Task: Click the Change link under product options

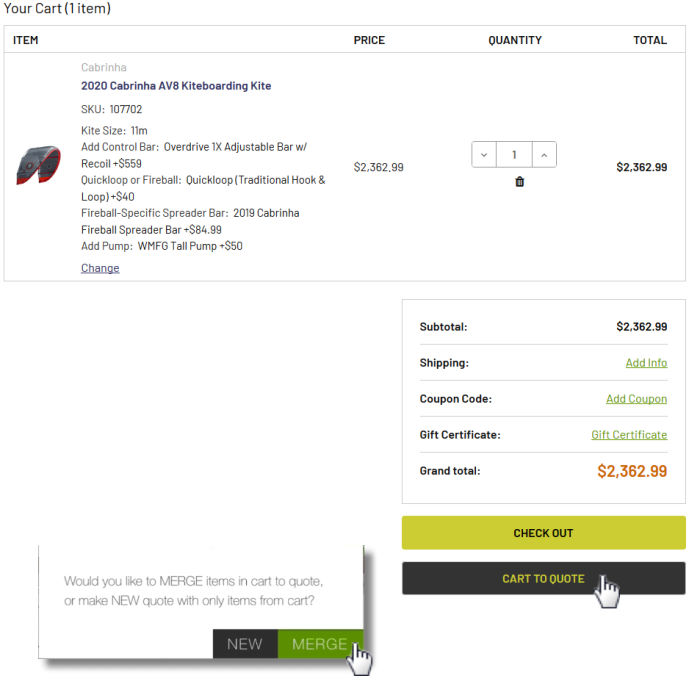Action: pyautogui.click(x=100, y=268)
